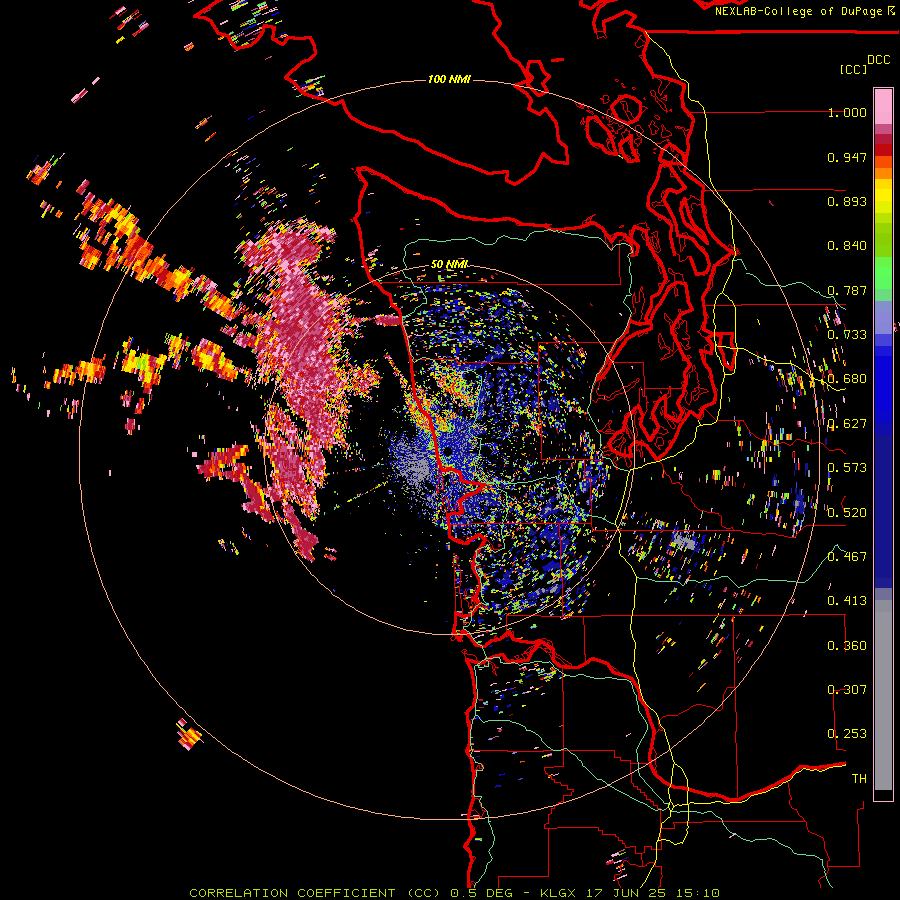Click the 0.253 value on color scale

click(847, 734)
